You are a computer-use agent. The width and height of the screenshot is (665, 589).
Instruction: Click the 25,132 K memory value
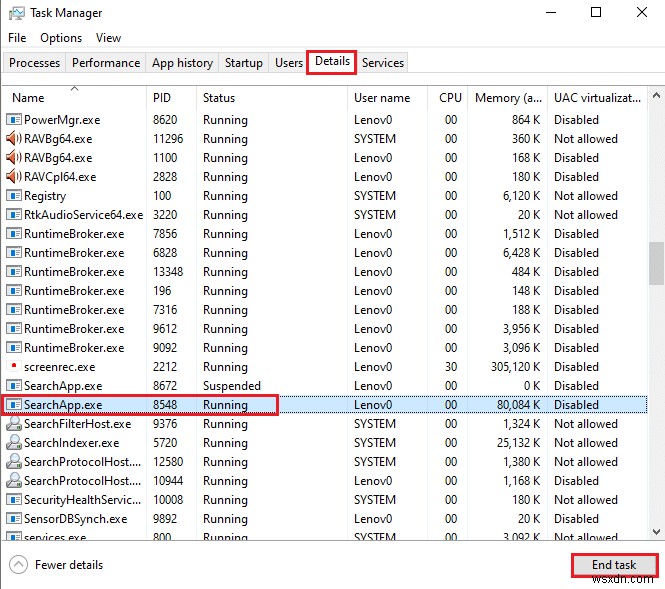518,443
